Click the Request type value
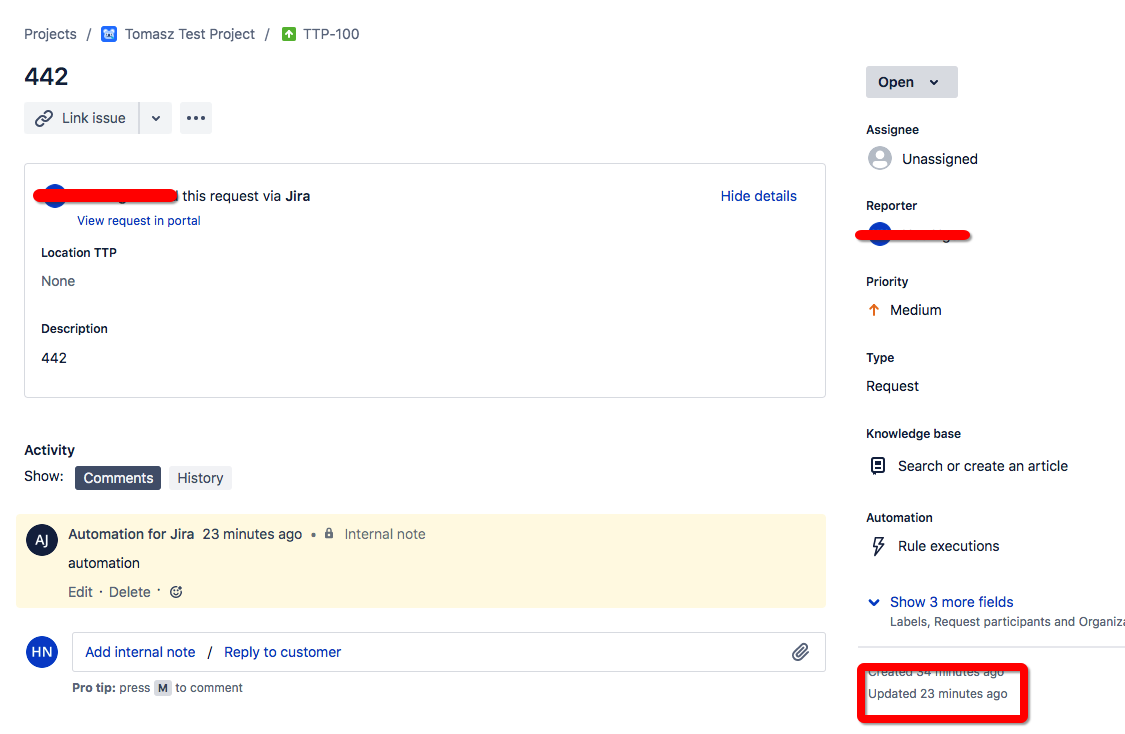The height and width of the screenshot is (734, 1125). [892, 386]
